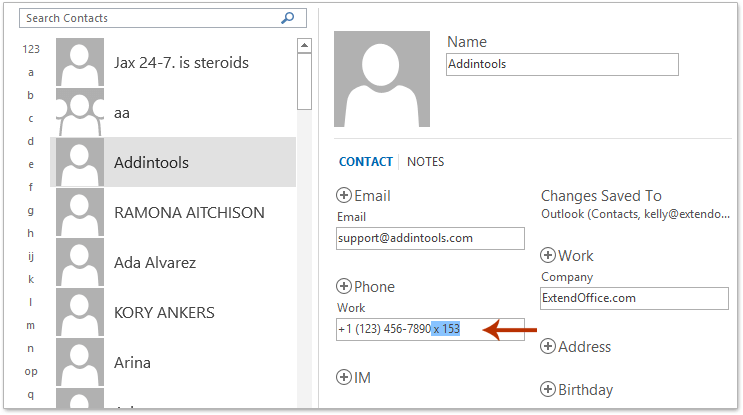Jump to letter c in the index
The width and height of the screenshot is (743, 415).
point(31,118)
